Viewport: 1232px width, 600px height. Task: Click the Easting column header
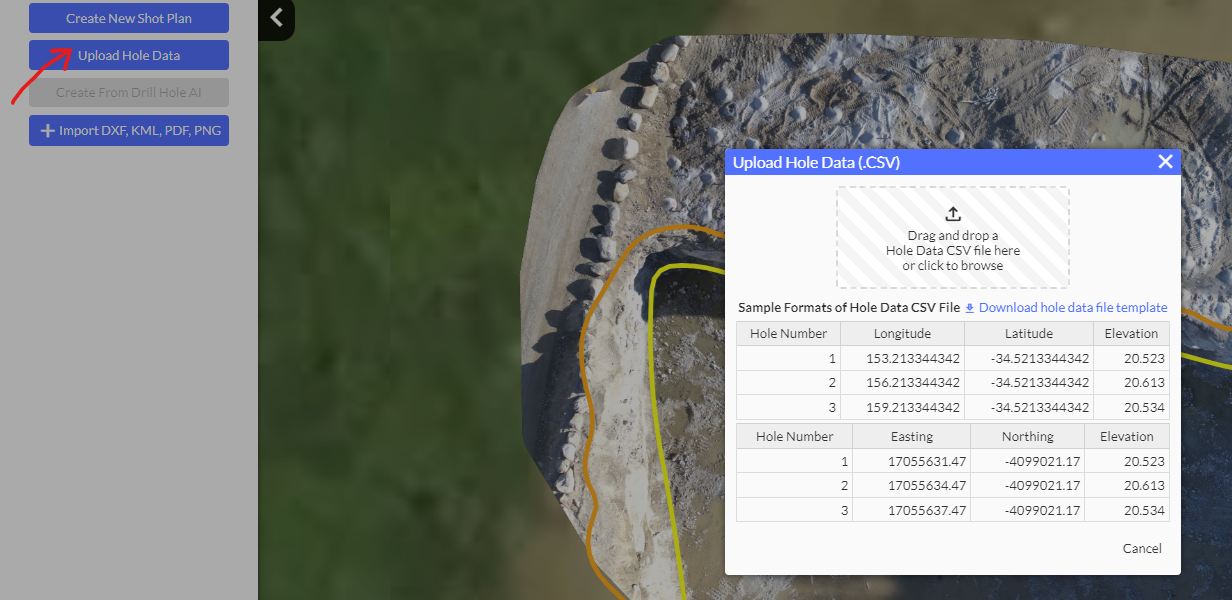tap(911, 437)
